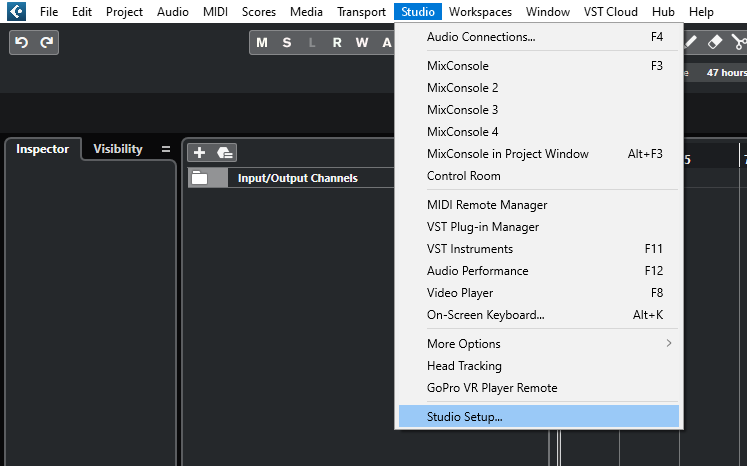This screenshot has height=466, width=747.
Task: Open the Scores menu
Action: click(x=259, y=11)
